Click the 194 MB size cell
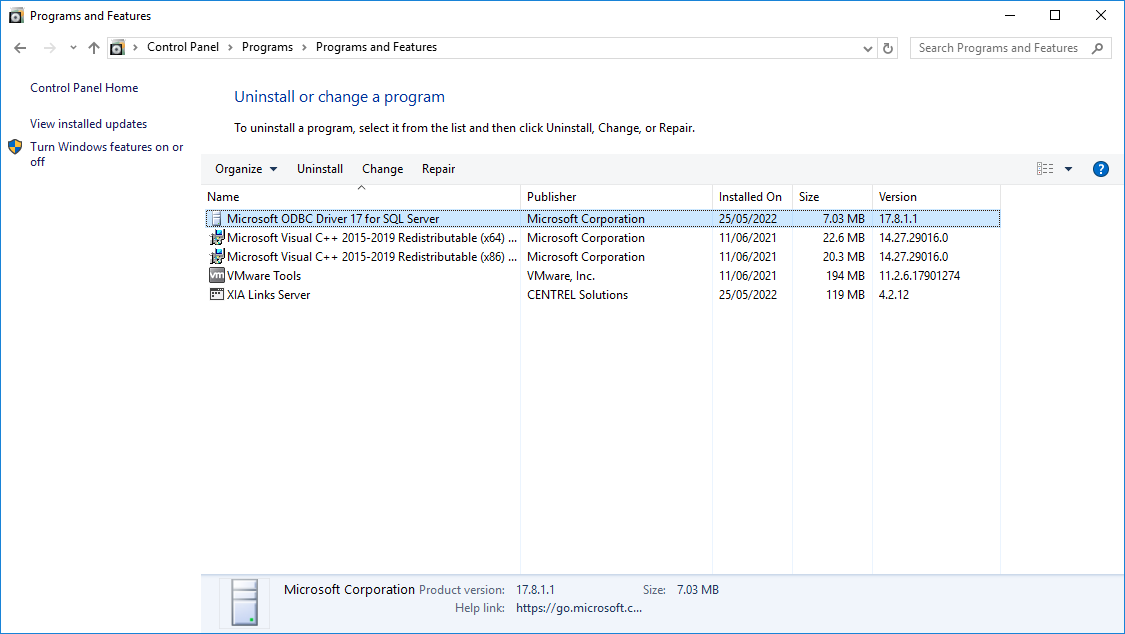 pos(845,276)
